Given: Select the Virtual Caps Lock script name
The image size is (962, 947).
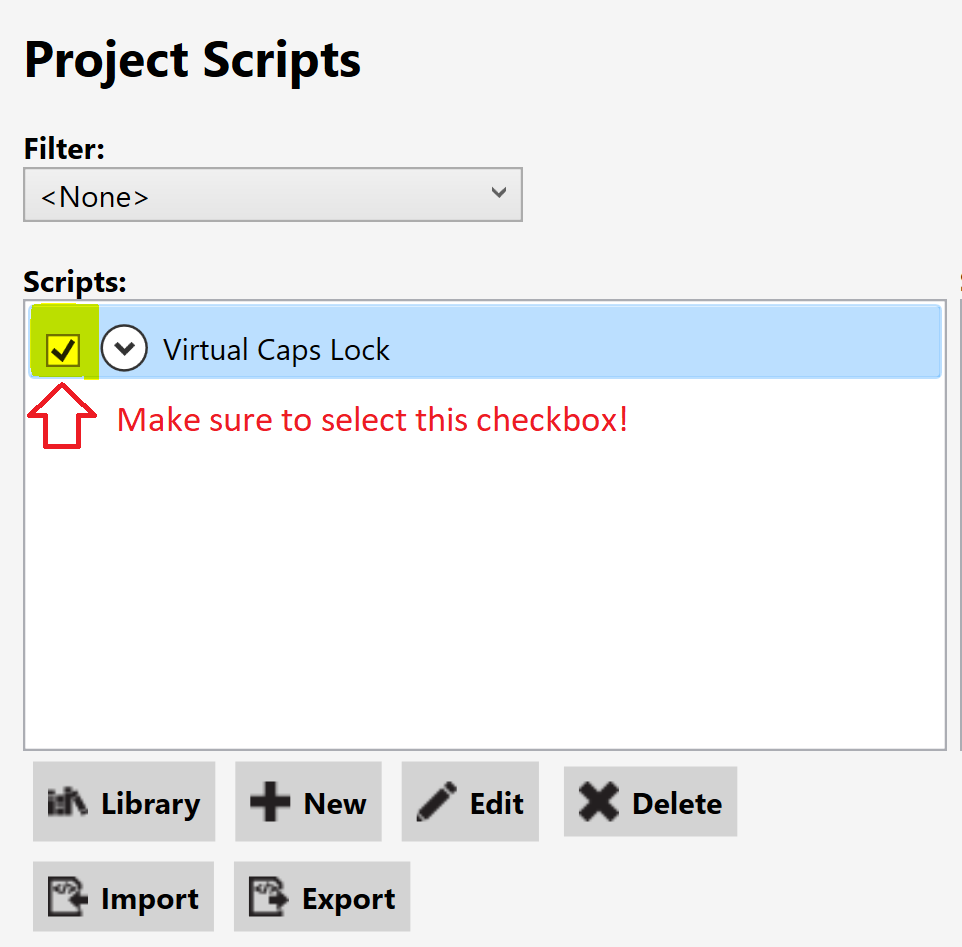Looking at the screenshot, I should coord(277,350).
